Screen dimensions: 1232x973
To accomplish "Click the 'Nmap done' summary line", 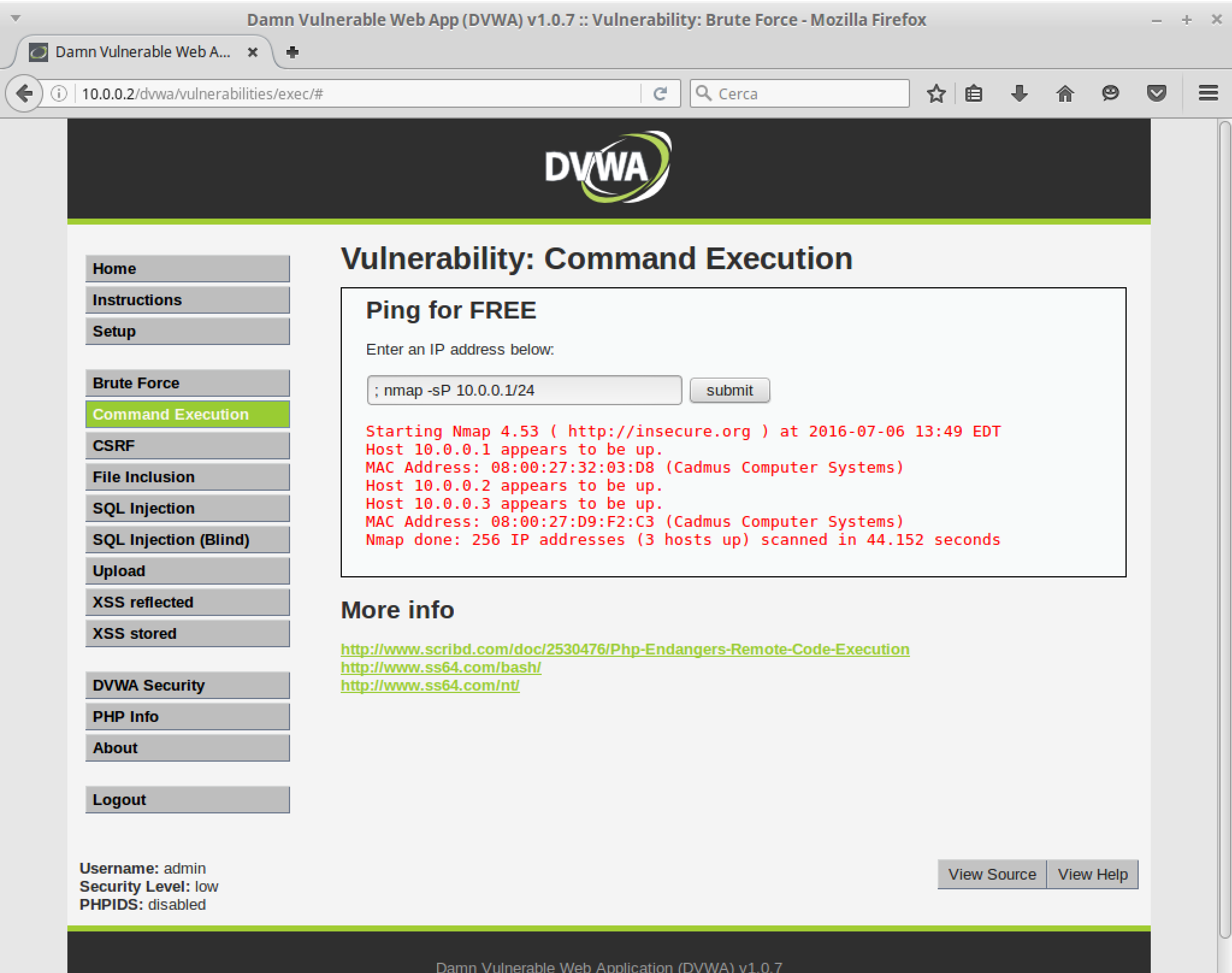I will (x=683, y=539).
